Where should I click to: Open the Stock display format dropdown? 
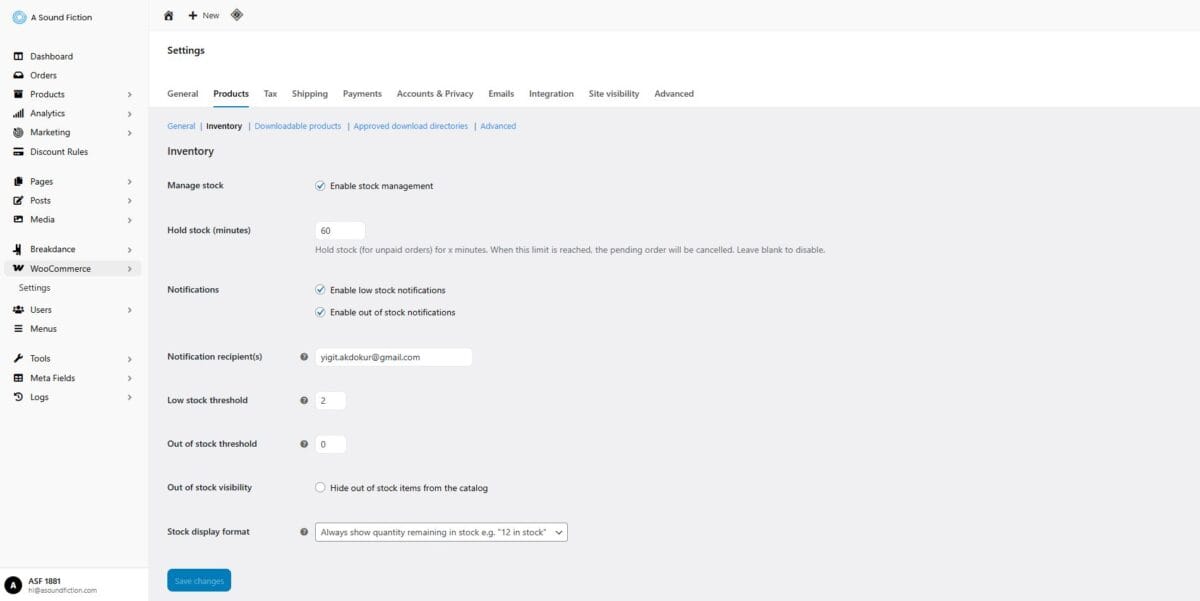pyautogui.click(x=440, y=531)
